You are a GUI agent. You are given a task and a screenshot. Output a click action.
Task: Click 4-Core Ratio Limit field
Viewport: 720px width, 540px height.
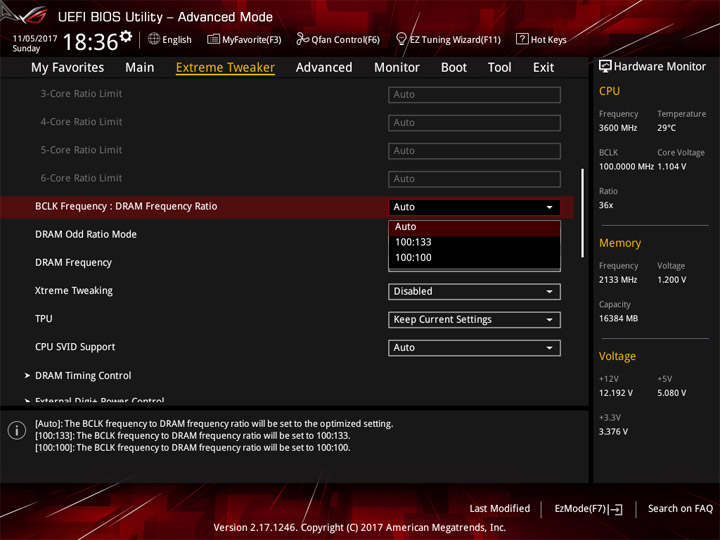(x=474, y=123)
